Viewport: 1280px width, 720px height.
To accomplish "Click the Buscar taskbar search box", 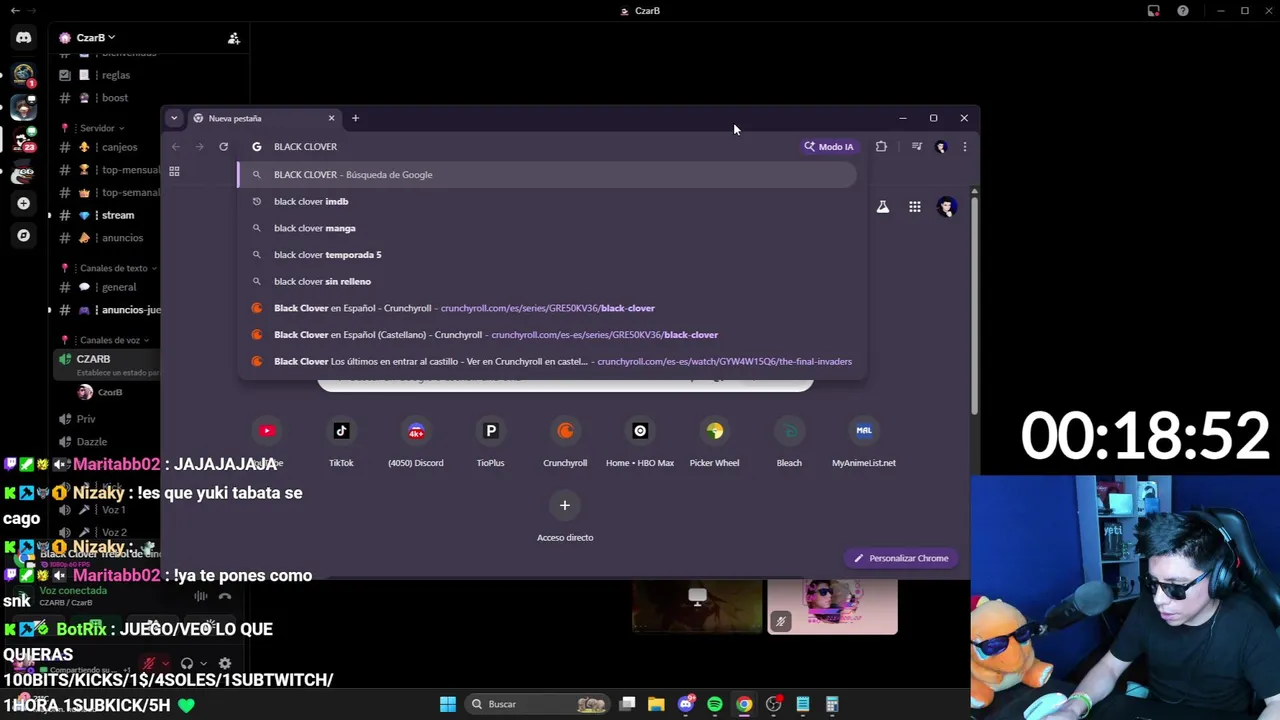I will pos(539,704).
